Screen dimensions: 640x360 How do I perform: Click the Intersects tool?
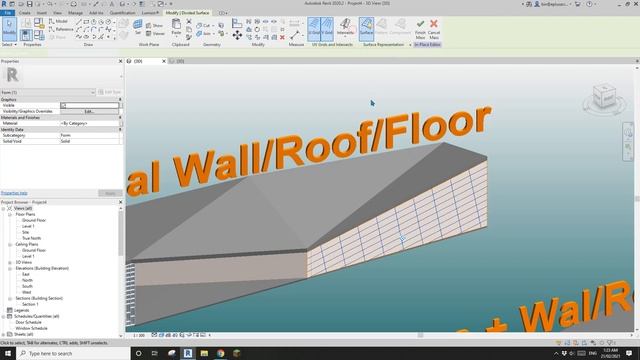pyautogui.click(x=345, y=27)
